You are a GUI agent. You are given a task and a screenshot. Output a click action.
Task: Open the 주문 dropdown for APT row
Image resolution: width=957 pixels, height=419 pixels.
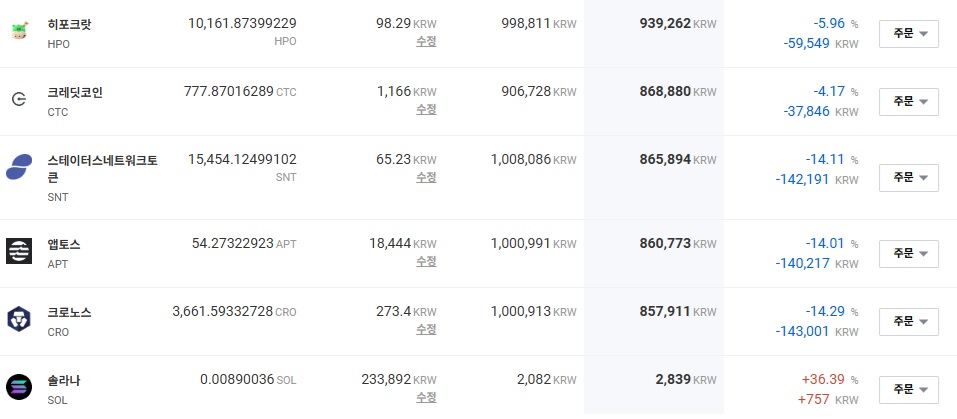[x=908, y=254]
